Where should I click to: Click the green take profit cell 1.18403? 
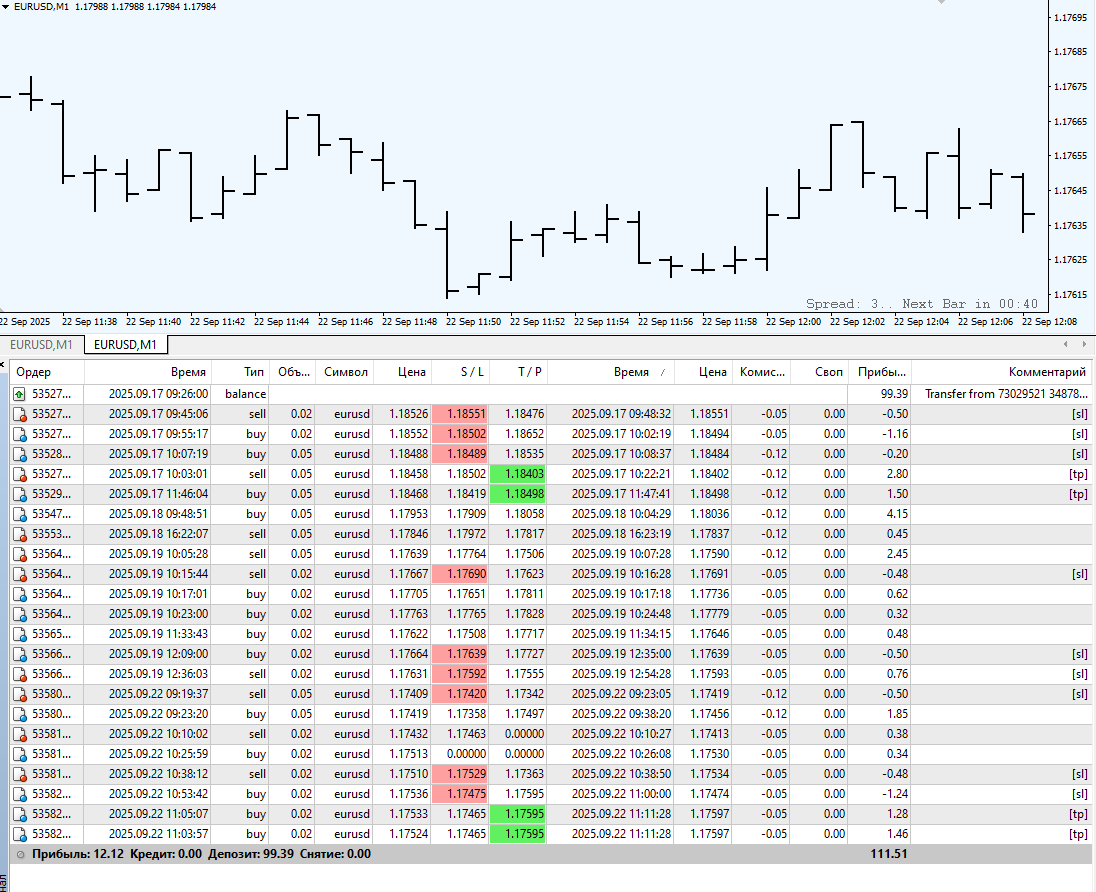point(518,474)
